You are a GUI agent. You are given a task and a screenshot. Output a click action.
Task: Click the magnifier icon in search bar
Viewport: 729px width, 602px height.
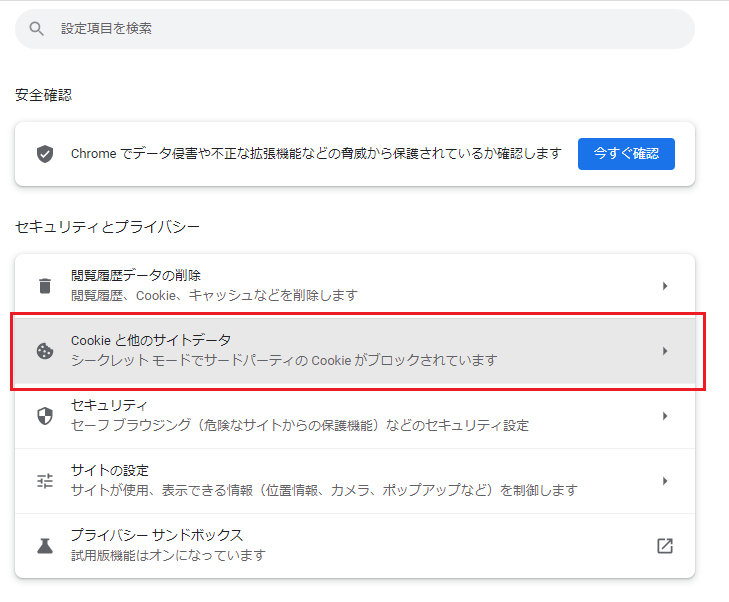36,29
